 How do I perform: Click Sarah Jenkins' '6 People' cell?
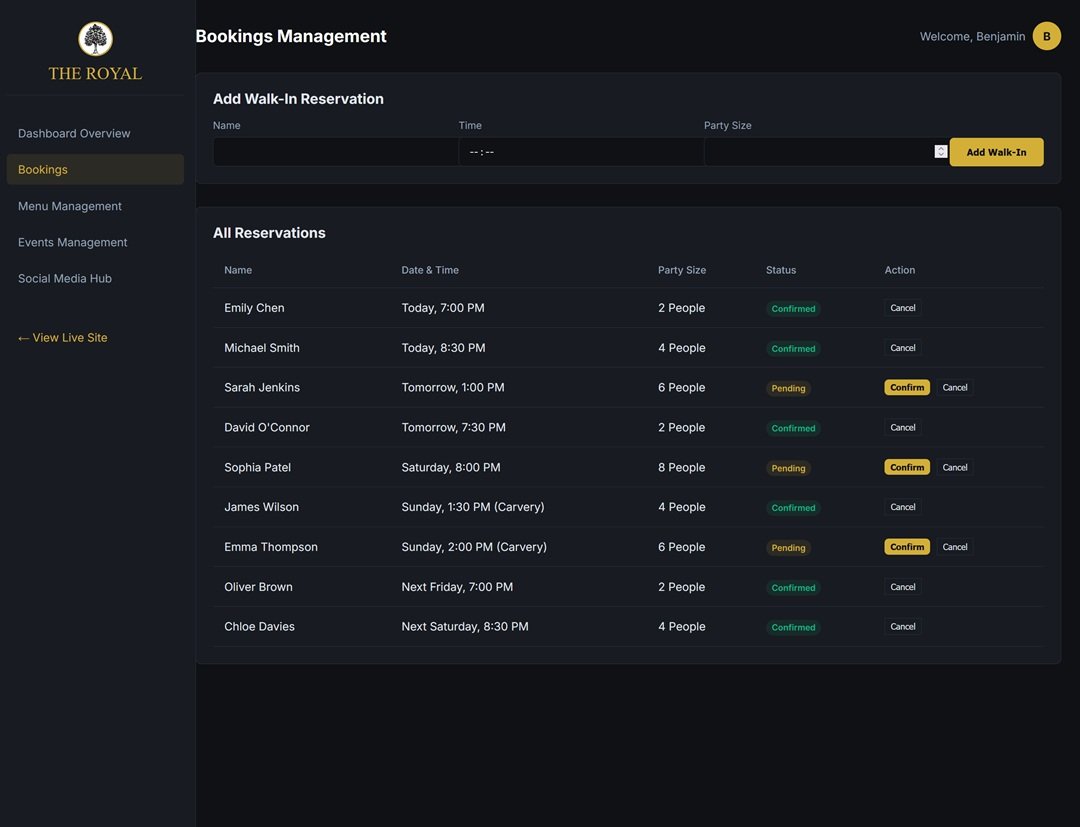coord(681,388)
